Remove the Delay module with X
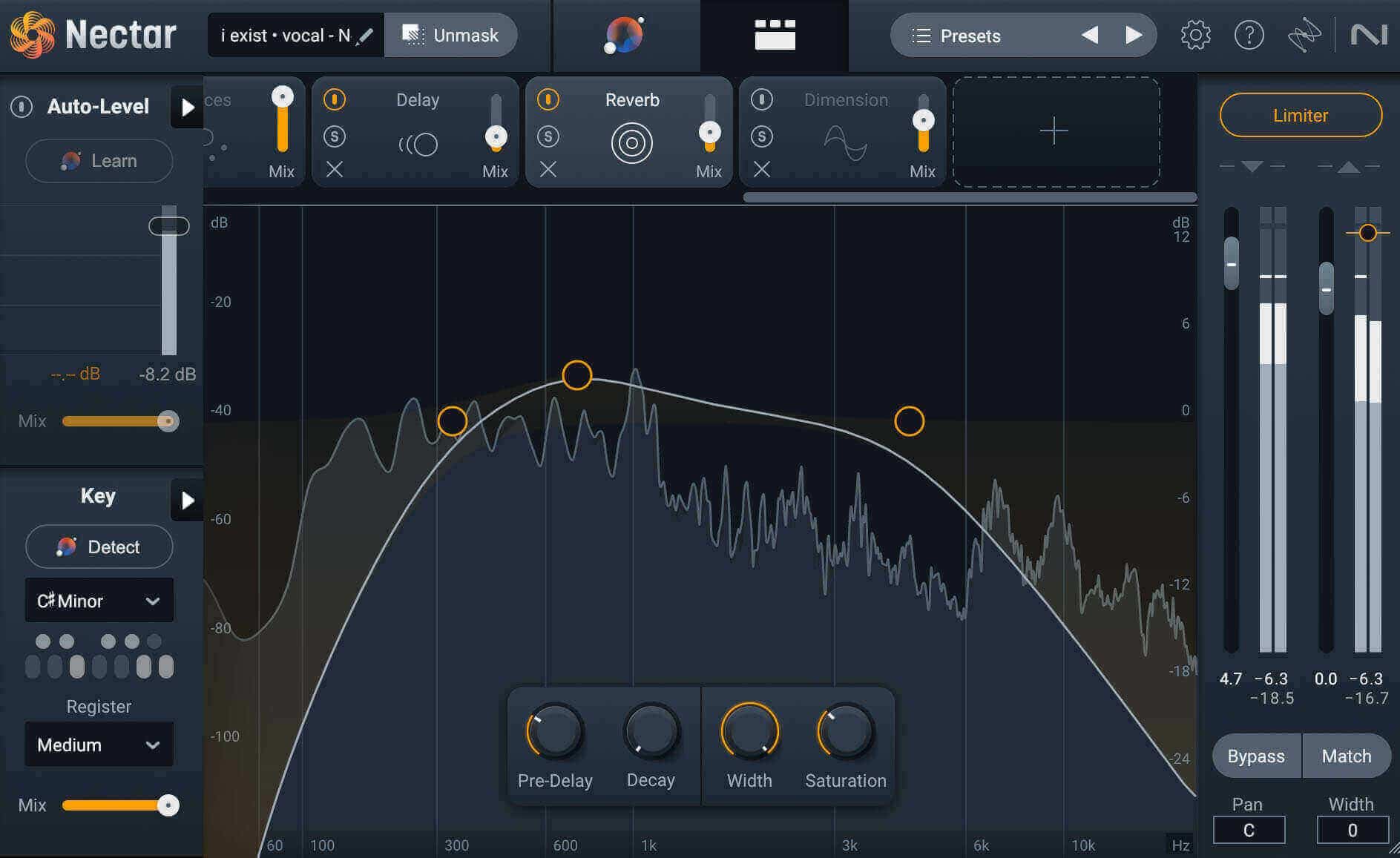Viewport: 1400px width, 858px height. (x=335, y=170)
